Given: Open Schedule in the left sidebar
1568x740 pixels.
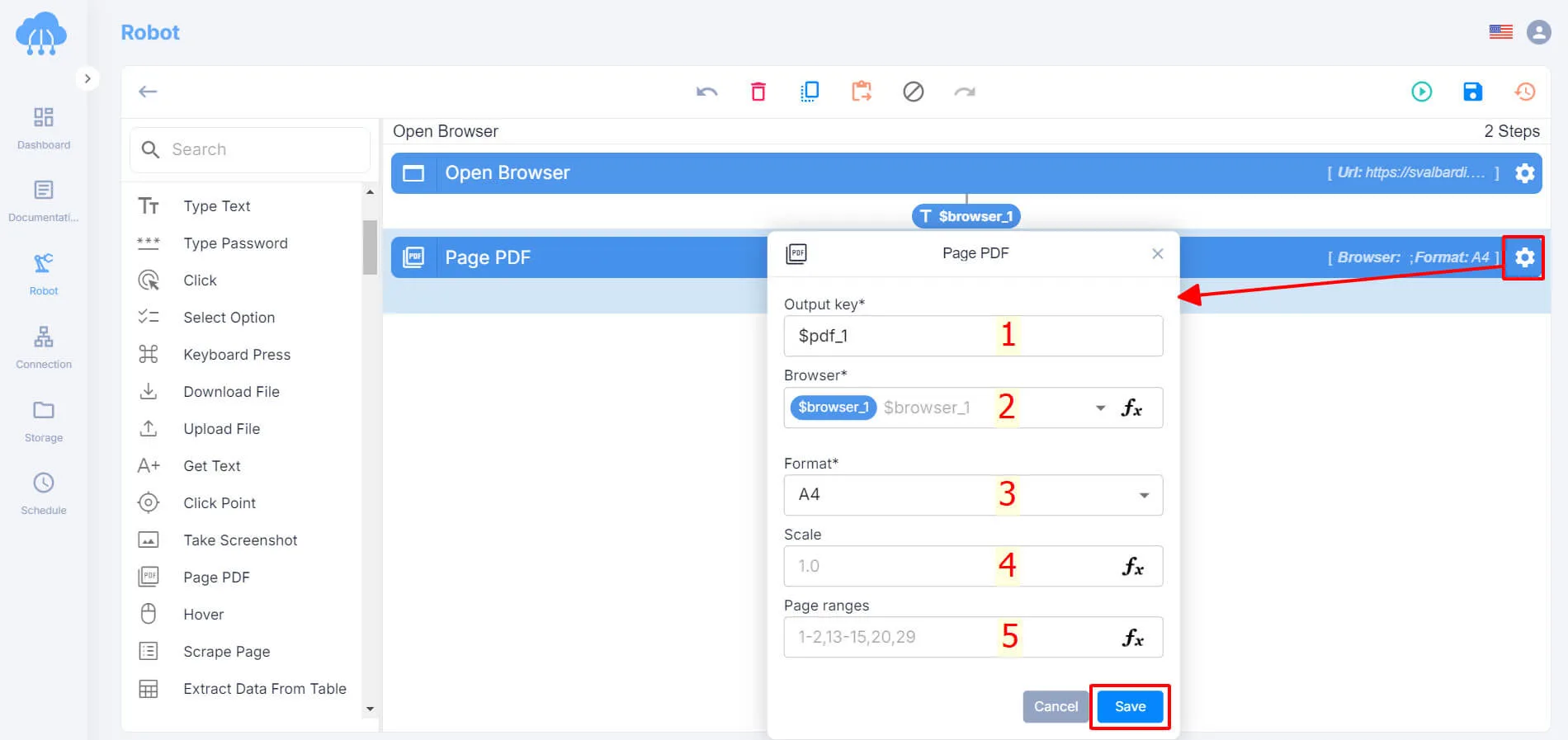Looking at the screenshot, I should click(x=44, y=493).
